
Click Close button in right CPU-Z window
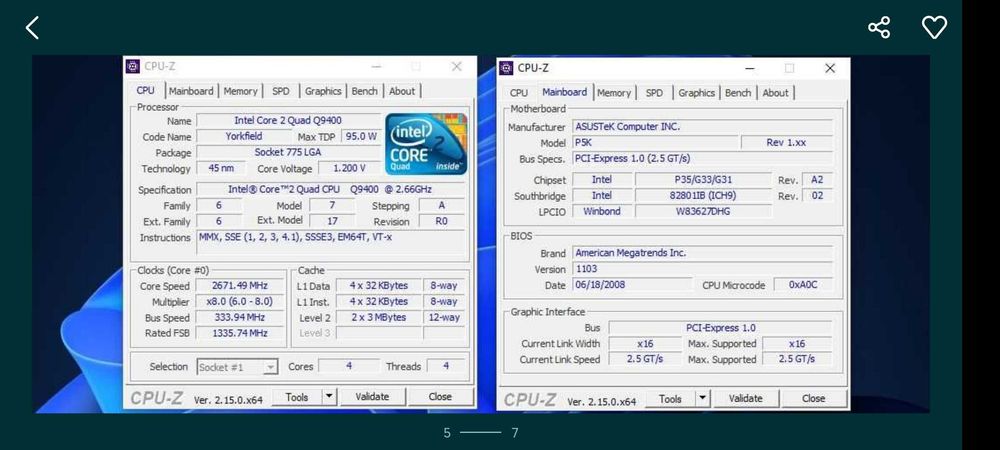814,399
